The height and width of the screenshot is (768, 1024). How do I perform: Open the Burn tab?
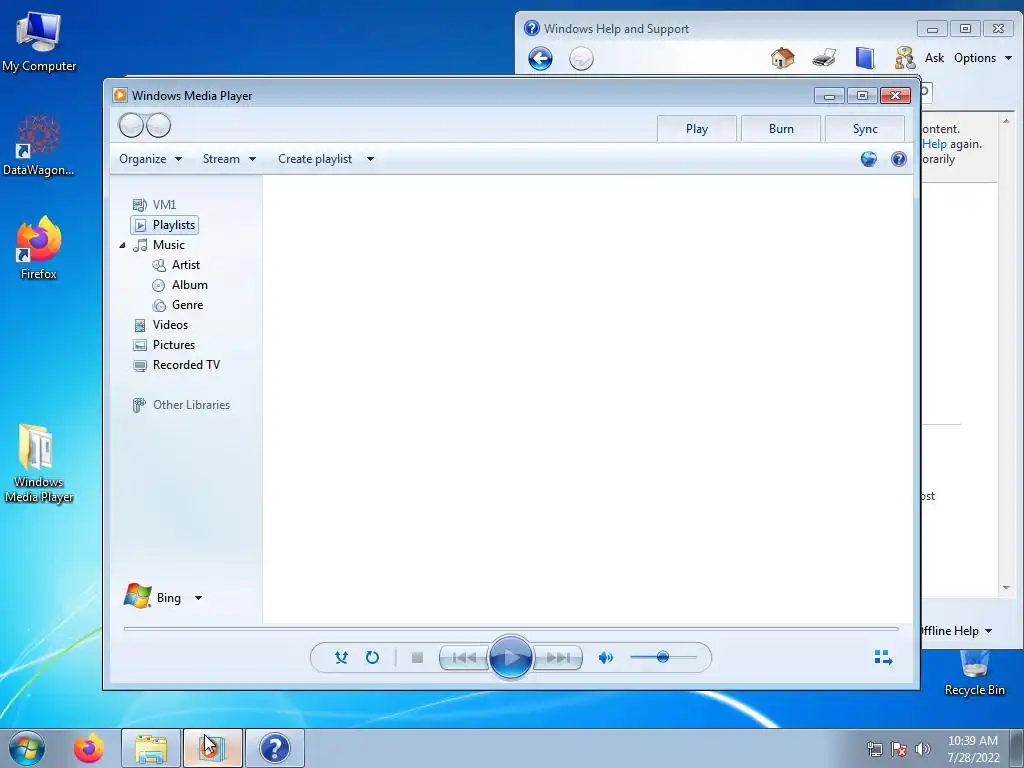pos(781,129)
